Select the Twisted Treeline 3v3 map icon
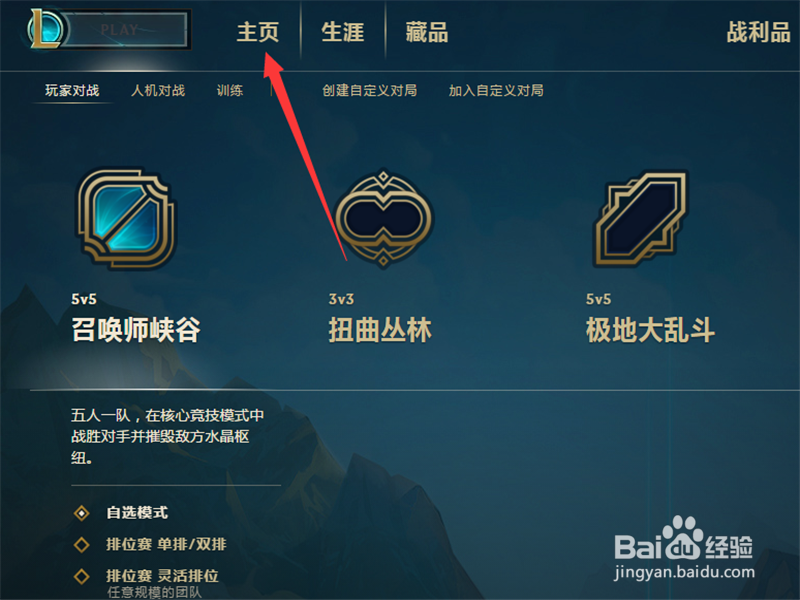Image resolution: width=800 pixels, height=600 pixels. coord(383,219)
